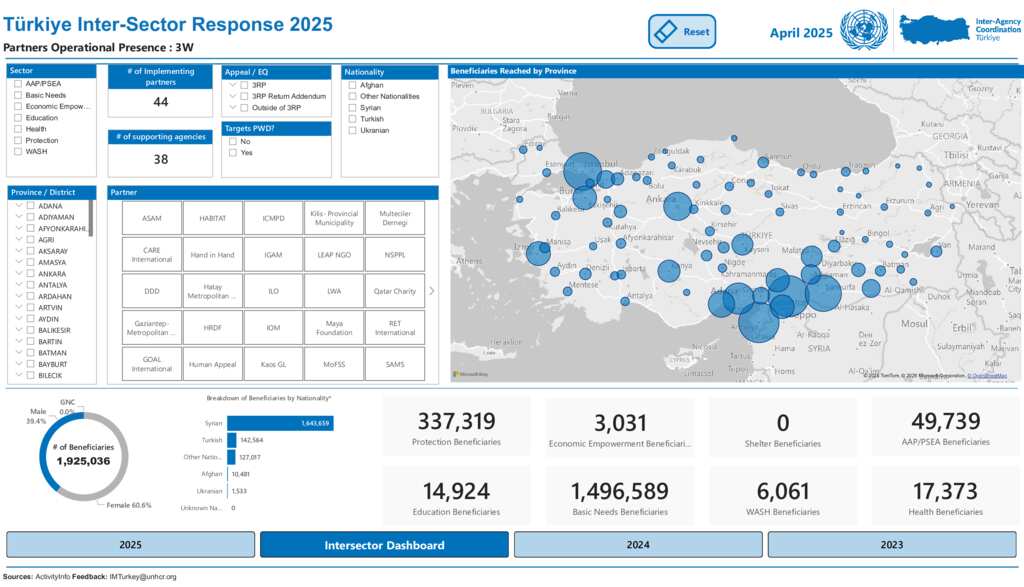Image resolution: width=1024 pixels, height=587 pixels.
Task: Click the OpenStreetMap attribution link
Action: (987, 375)
